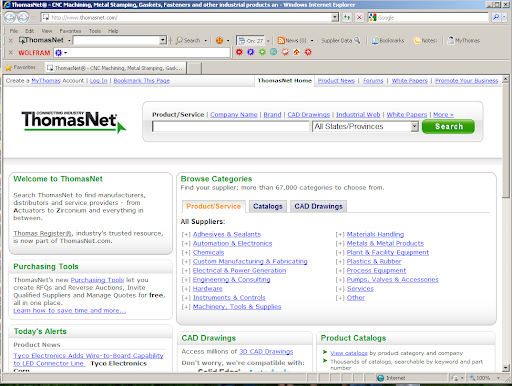Expand the Electrical & Power Generation category

click(186, 270)
